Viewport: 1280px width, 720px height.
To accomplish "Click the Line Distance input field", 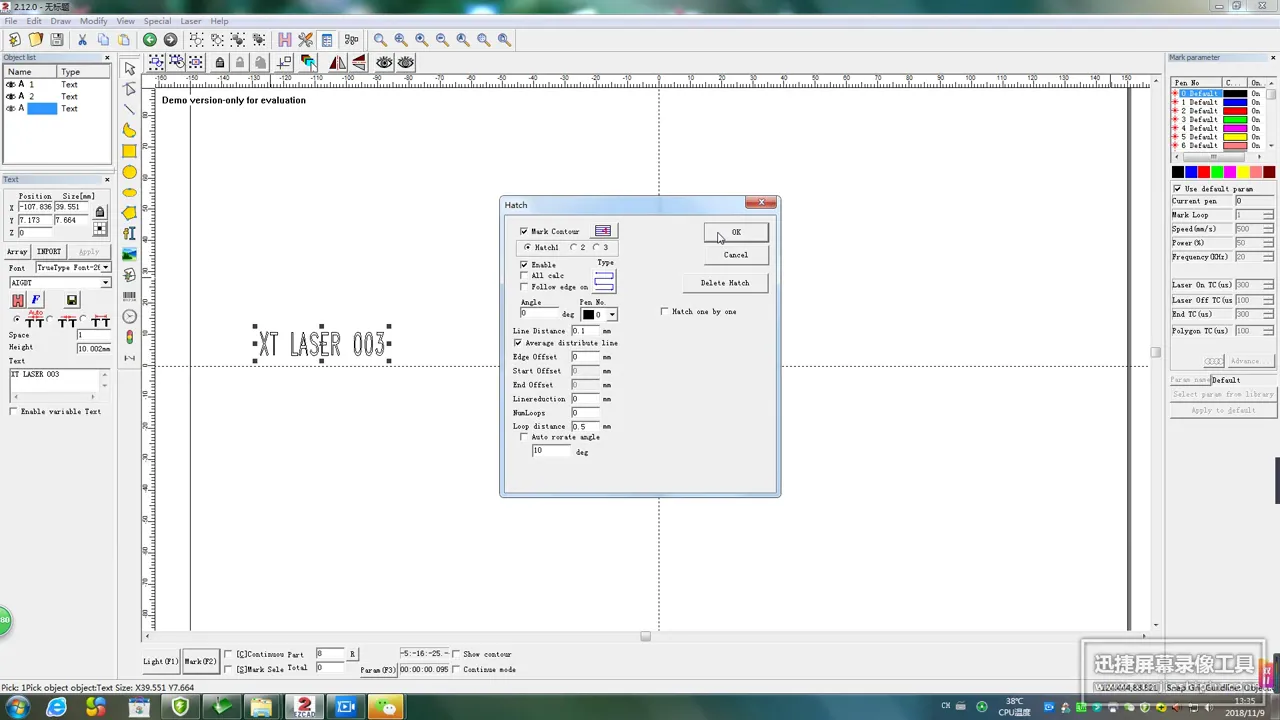I will pyautogui.click(x=585, y=331).
